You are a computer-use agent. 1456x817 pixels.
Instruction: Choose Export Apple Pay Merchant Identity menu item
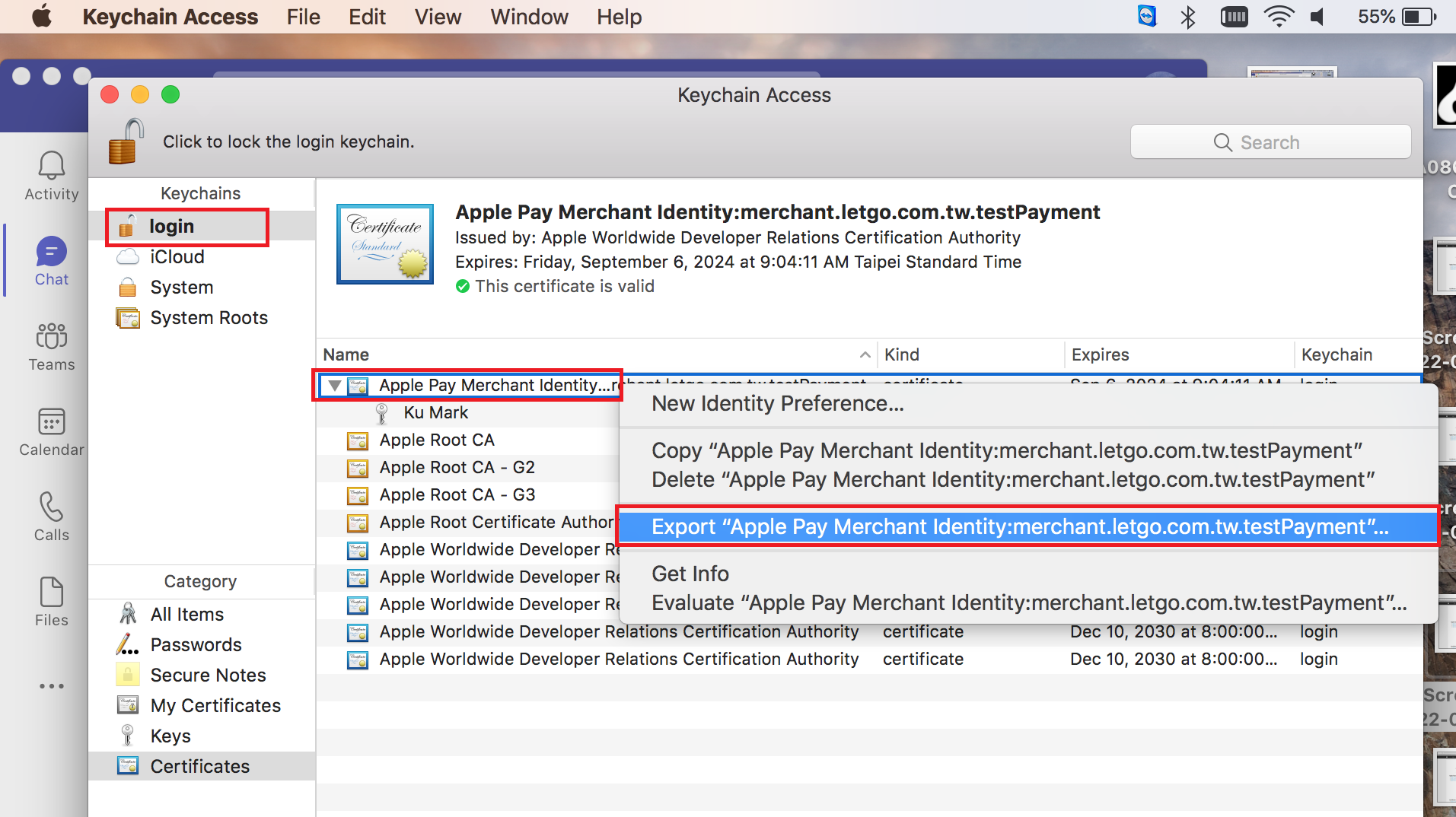(x=1020, y=526)
